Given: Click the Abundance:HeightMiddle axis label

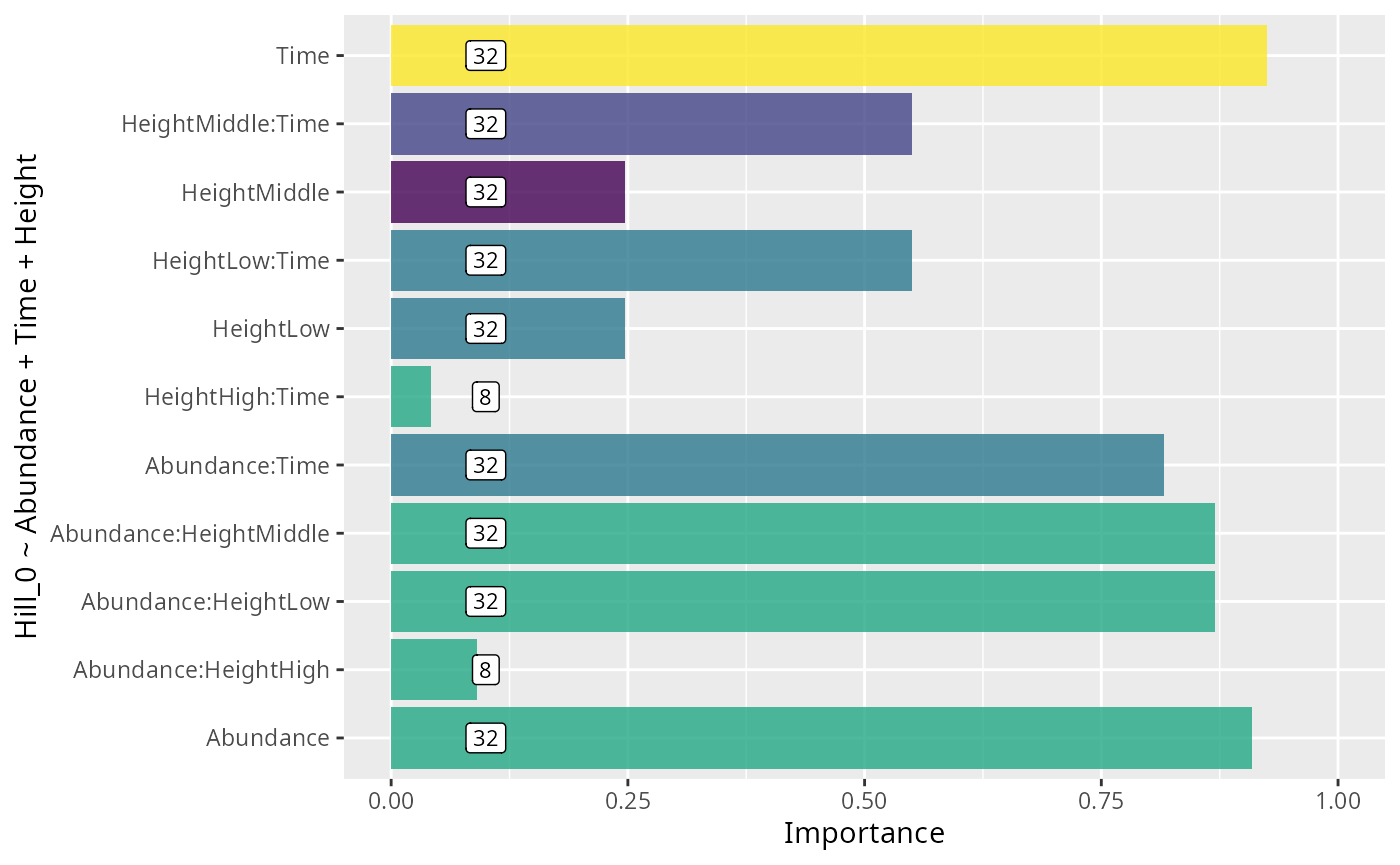Looking at the screenshot, I should pos(190,534).
